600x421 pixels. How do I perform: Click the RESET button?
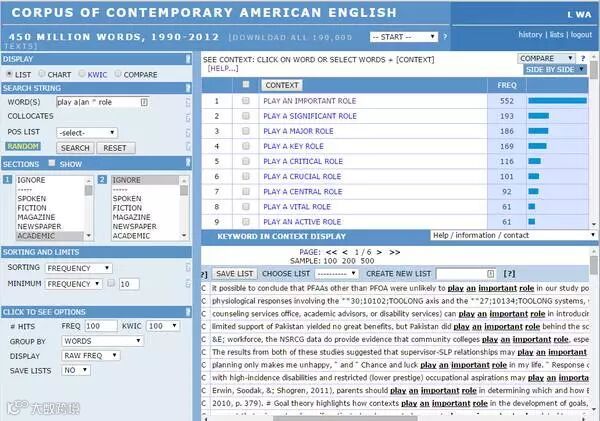pyautogui.click(x=116, y=148)
